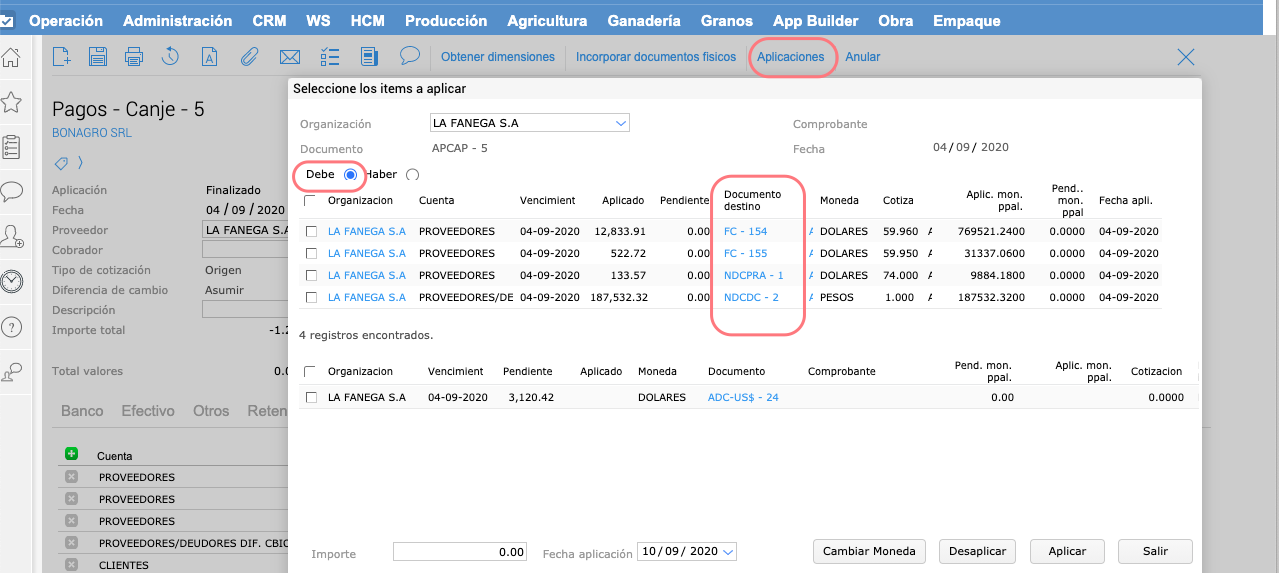Select the Haber radio button
1279x573 pixels.
pos(413,175)
